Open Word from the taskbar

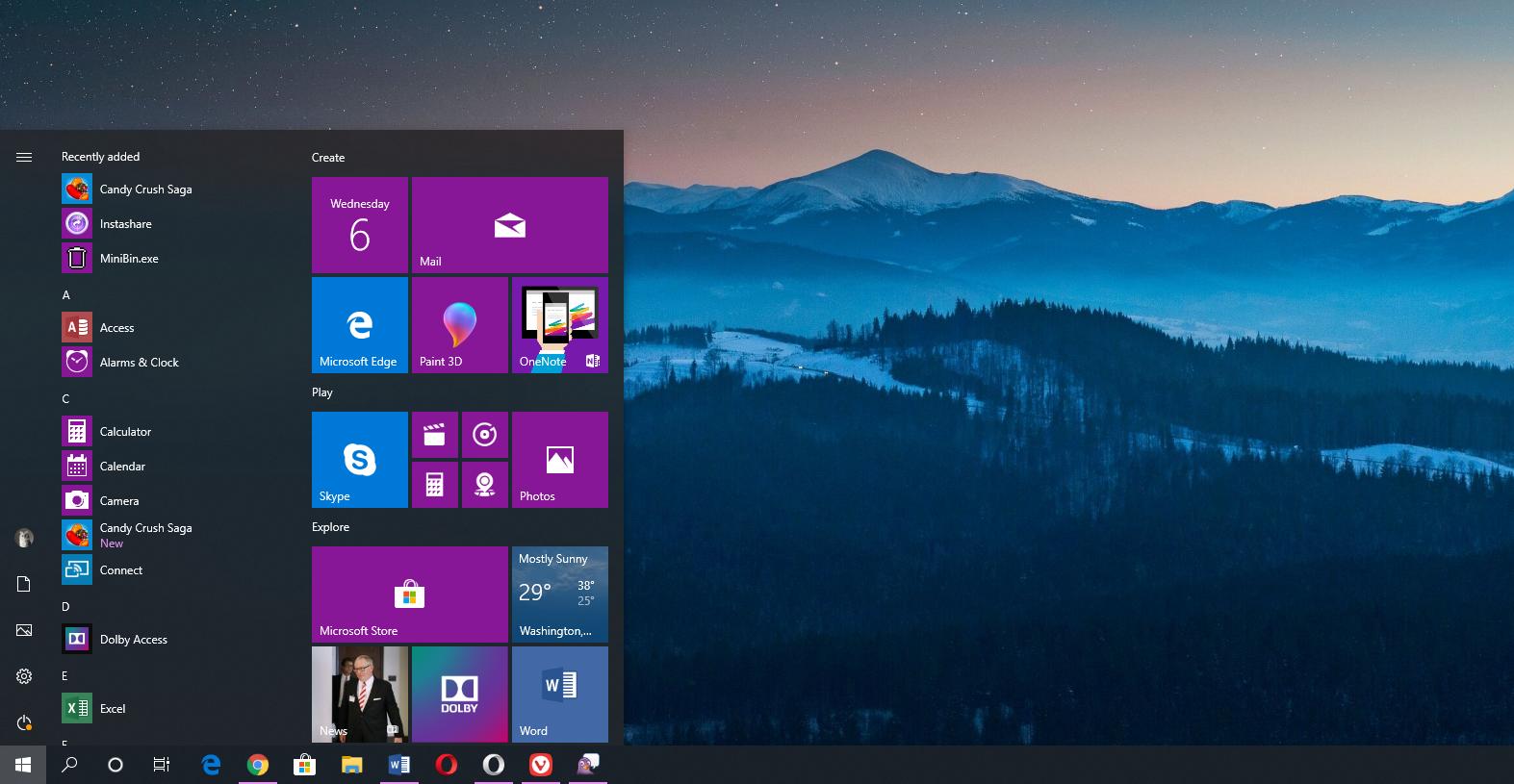pos(398,765)
